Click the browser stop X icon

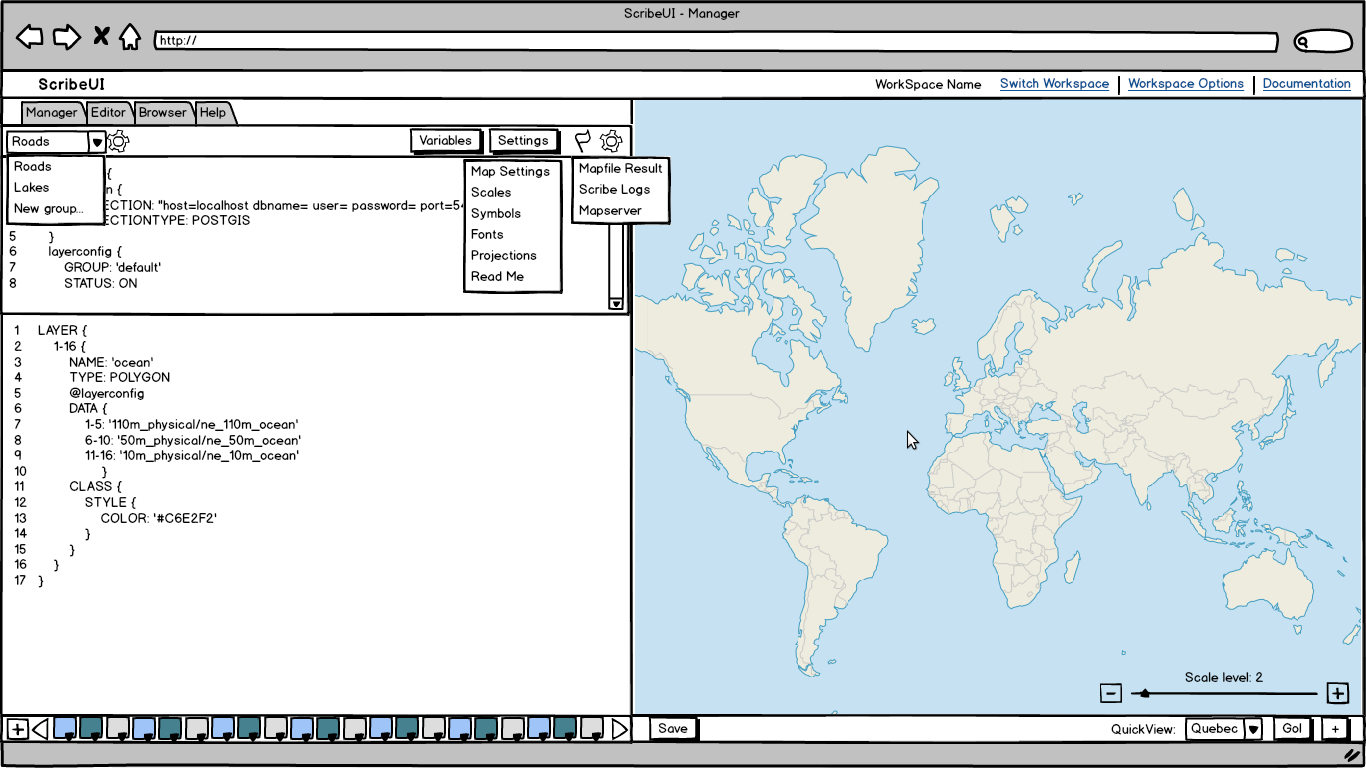point(101,38)
